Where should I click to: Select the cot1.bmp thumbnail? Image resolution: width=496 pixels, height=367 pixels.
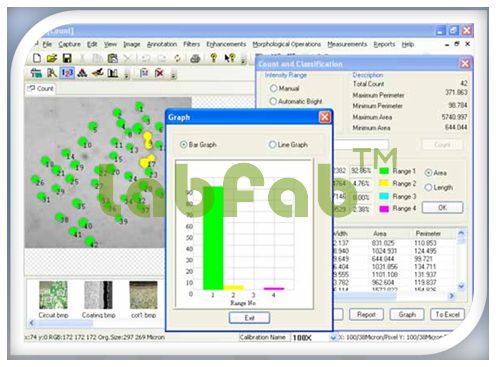[x=143, y=295]
